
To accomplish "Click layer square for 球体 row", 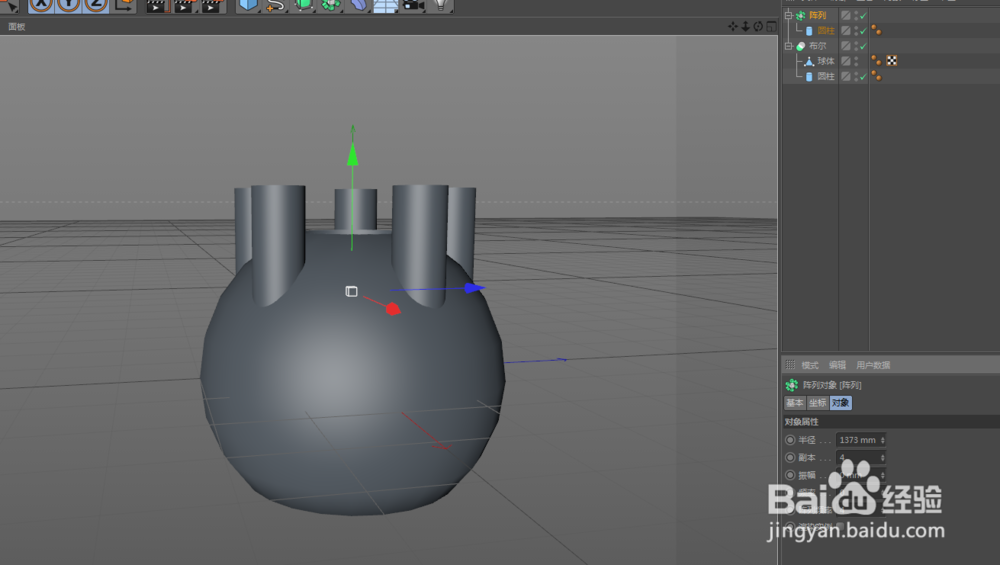I will tap(846, 61).
